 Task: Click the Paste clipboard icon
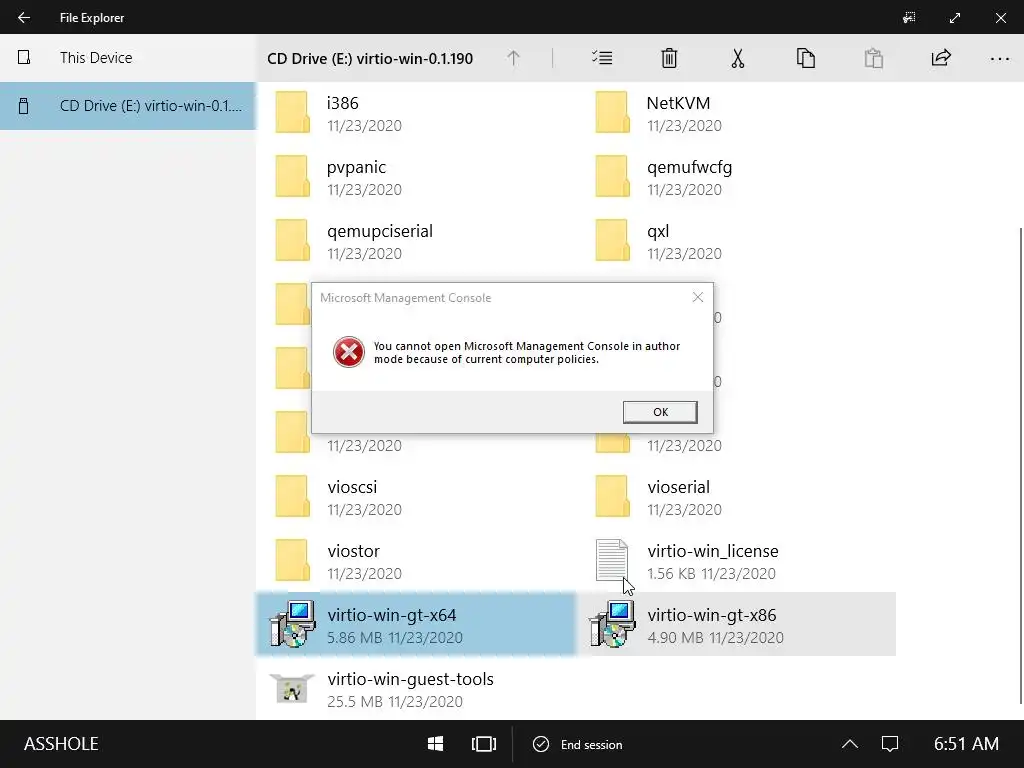click(x=874, y=58)
